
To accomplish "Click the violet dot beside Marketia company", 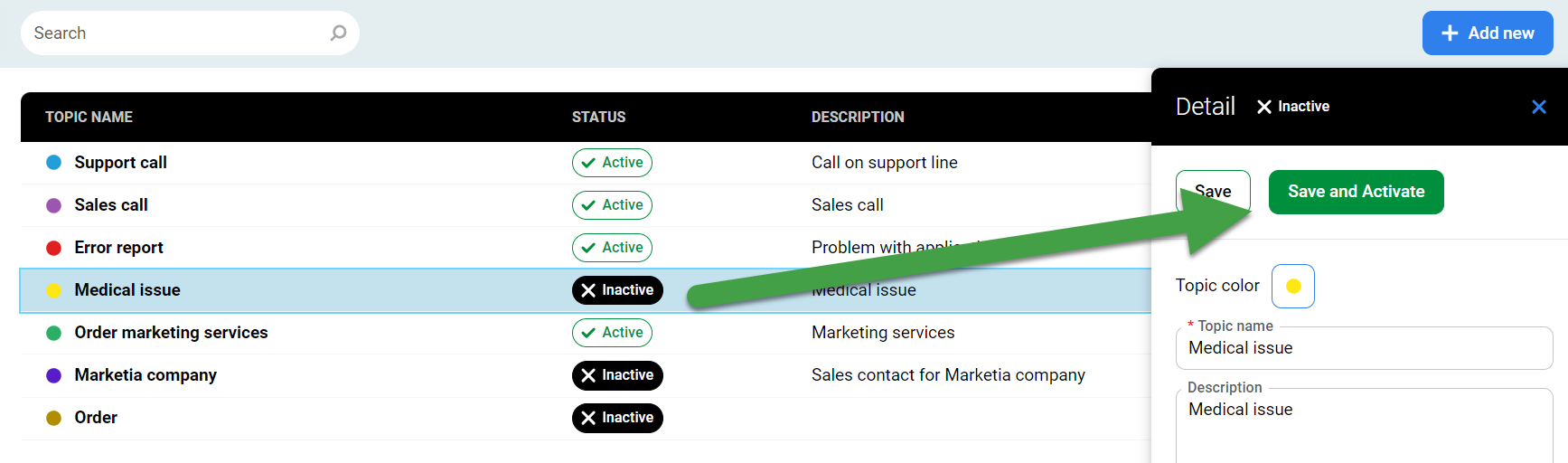I will click(x=53, y=375).
